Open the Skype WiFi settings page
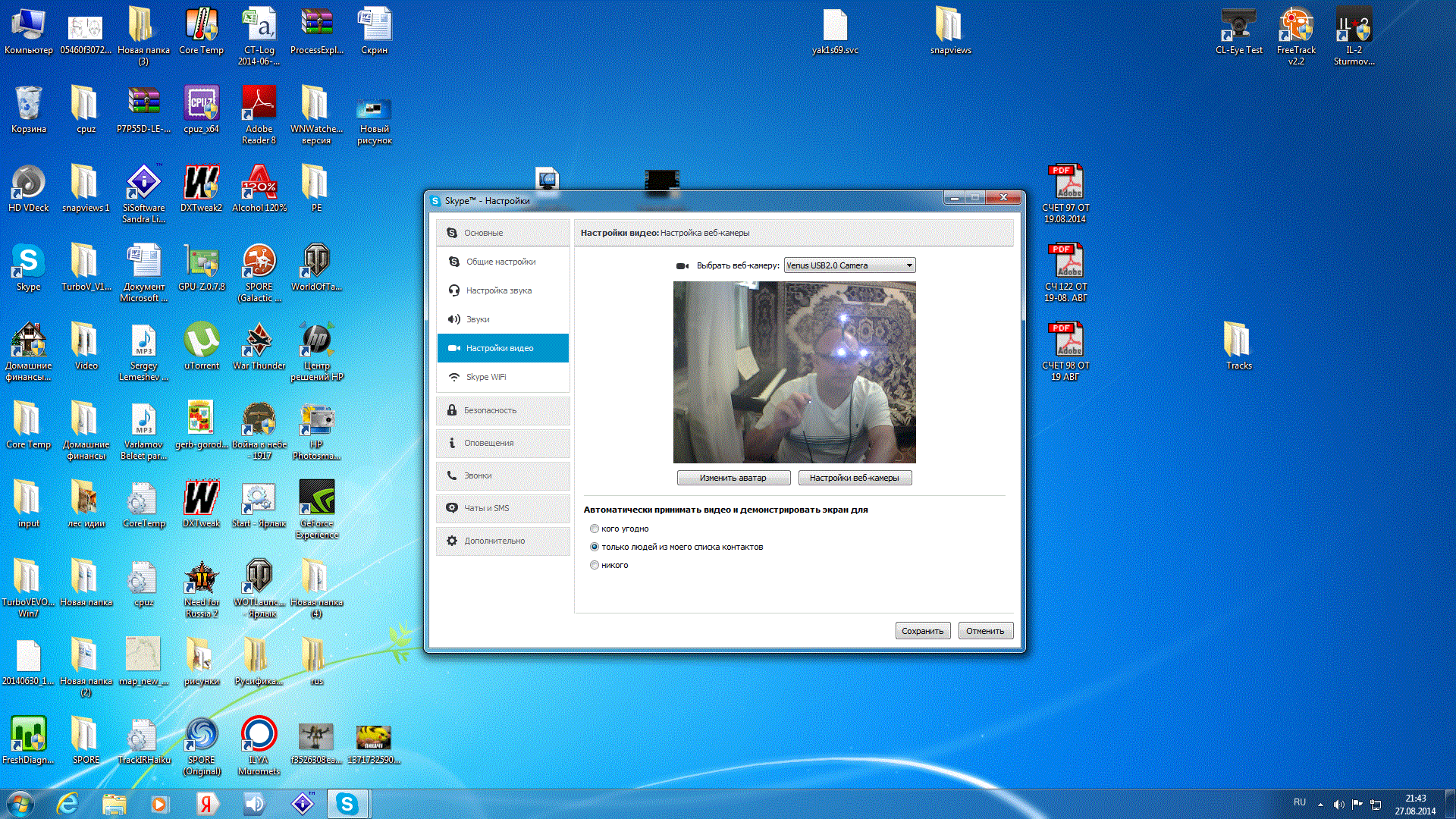The image size is (1456, 819). pos(503,377)
